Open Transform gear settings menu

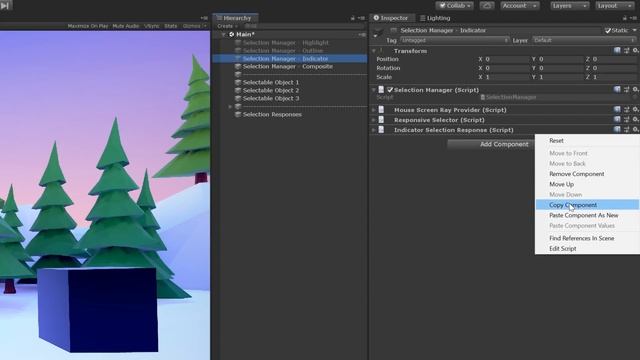(x=636, y=51)
